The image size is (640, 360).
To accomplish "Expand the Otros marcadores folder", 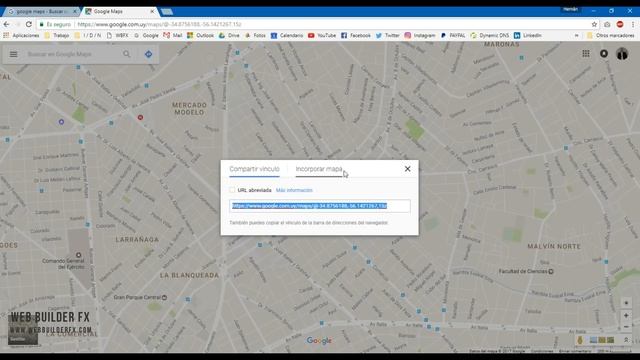I will coord(610,36).
